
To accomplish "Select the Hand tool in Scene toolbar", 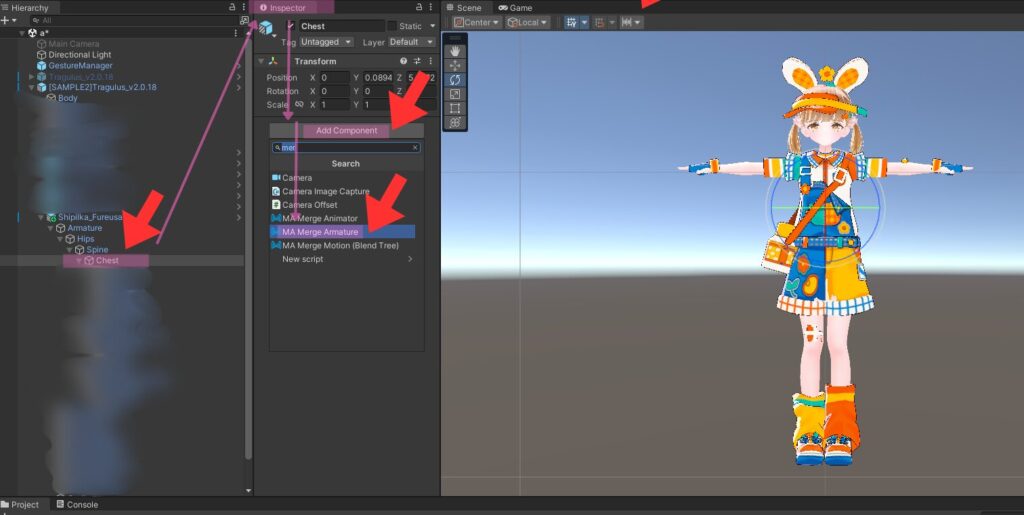I will [455, 50].
